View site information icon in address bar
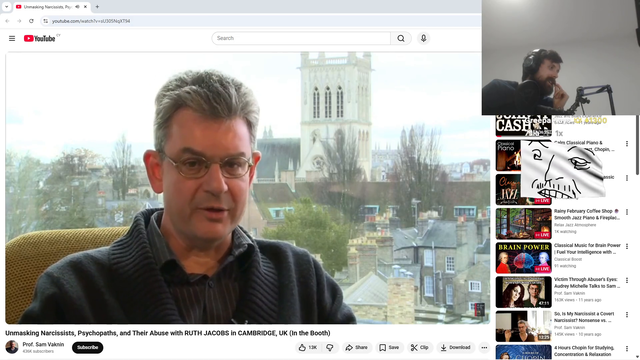 (45, 21)
